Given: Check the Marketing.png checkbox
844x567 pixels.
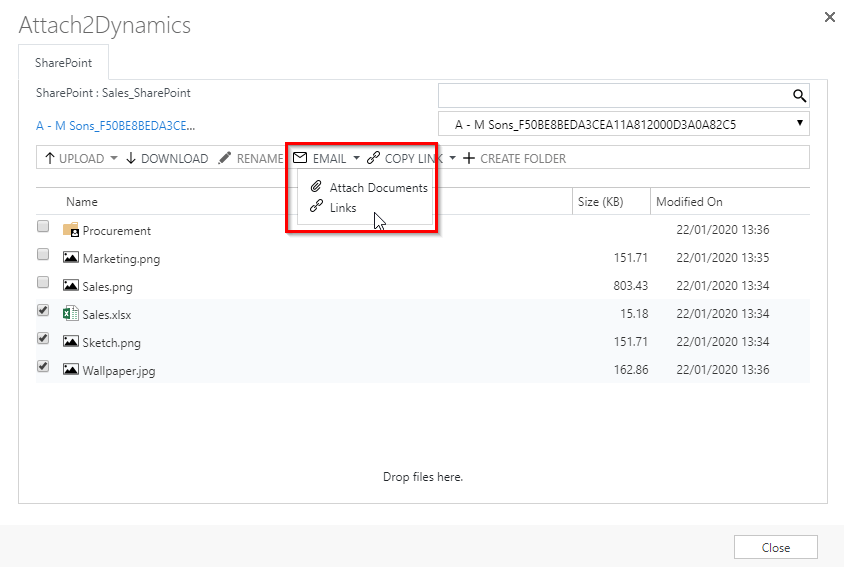Looking at the screenshot, I should tap(43, 254).
